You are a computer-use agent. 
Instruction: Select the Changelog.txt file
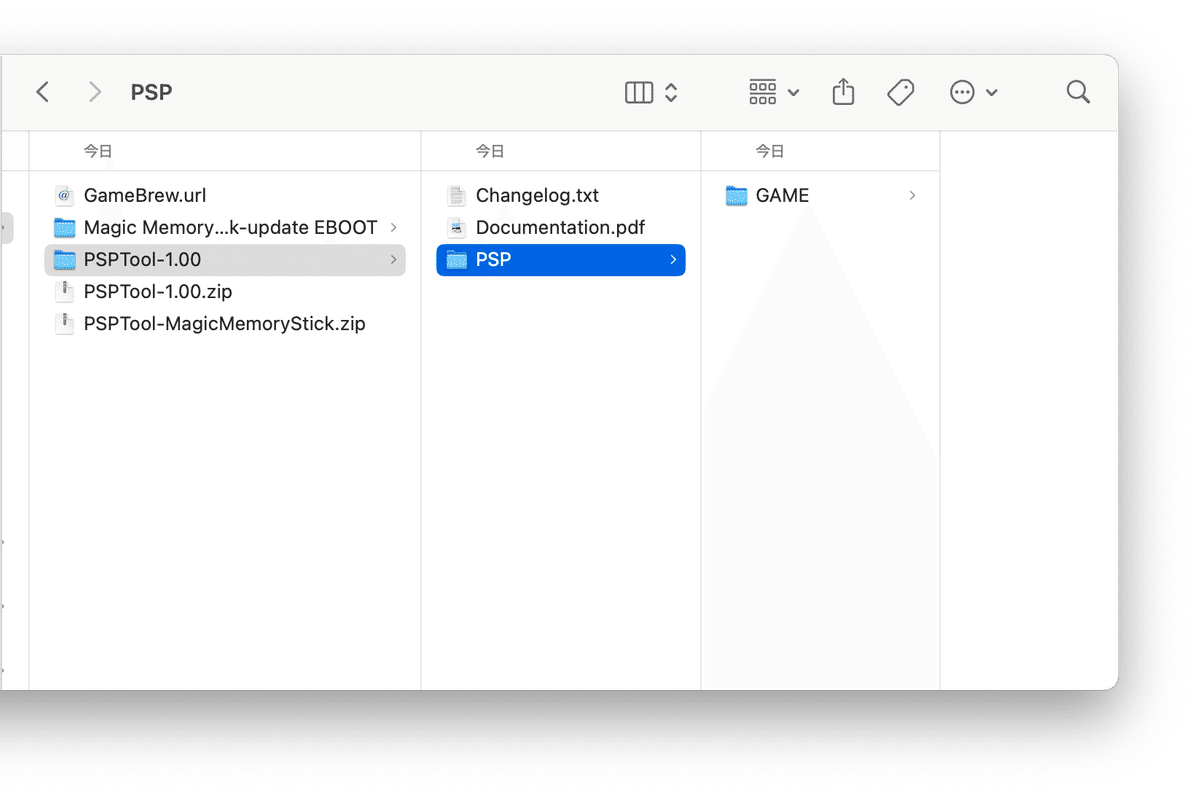(x=561, y=196)
